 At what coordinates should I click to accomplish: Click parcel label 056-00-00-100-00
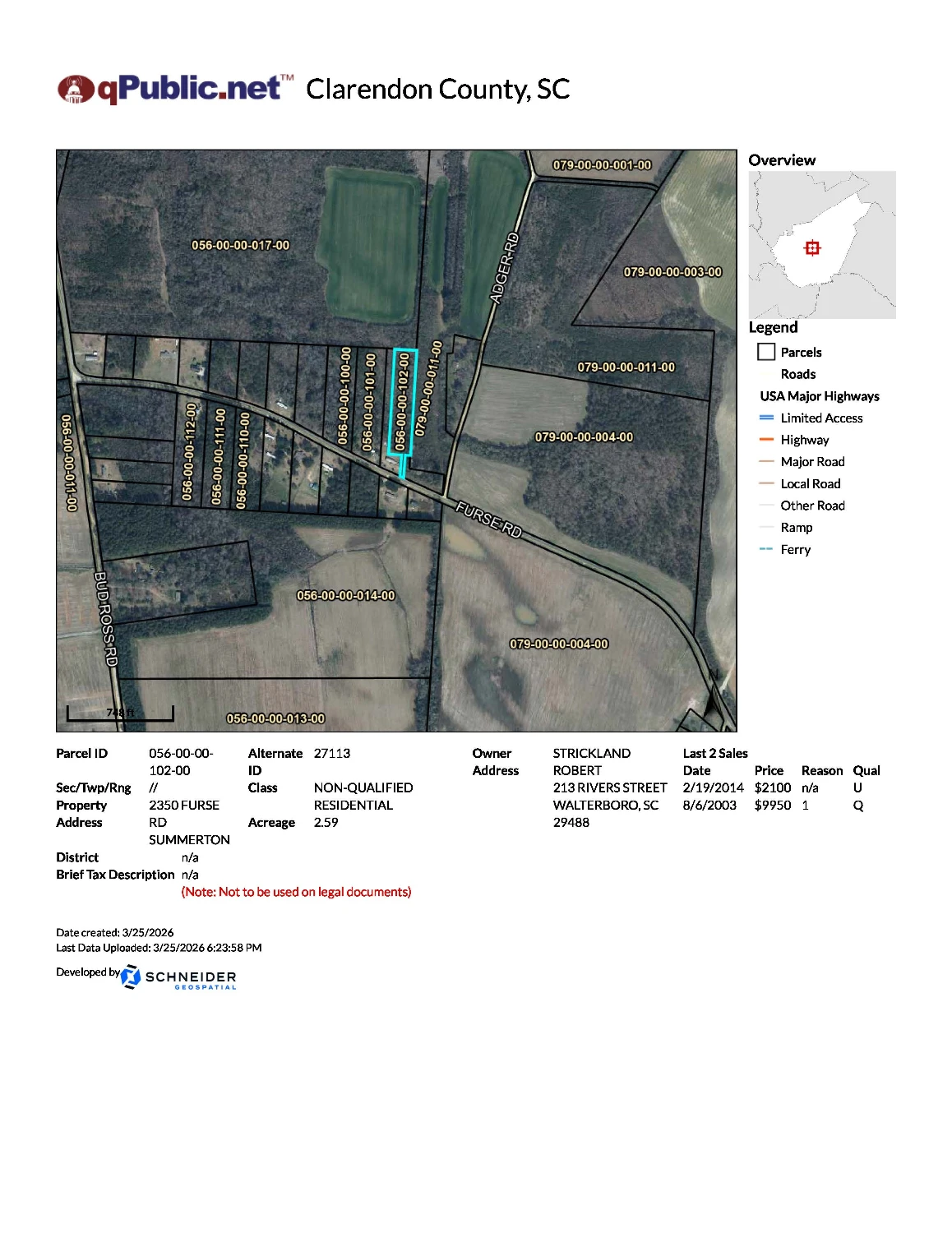pyautogui.click(x=344, y=395)
